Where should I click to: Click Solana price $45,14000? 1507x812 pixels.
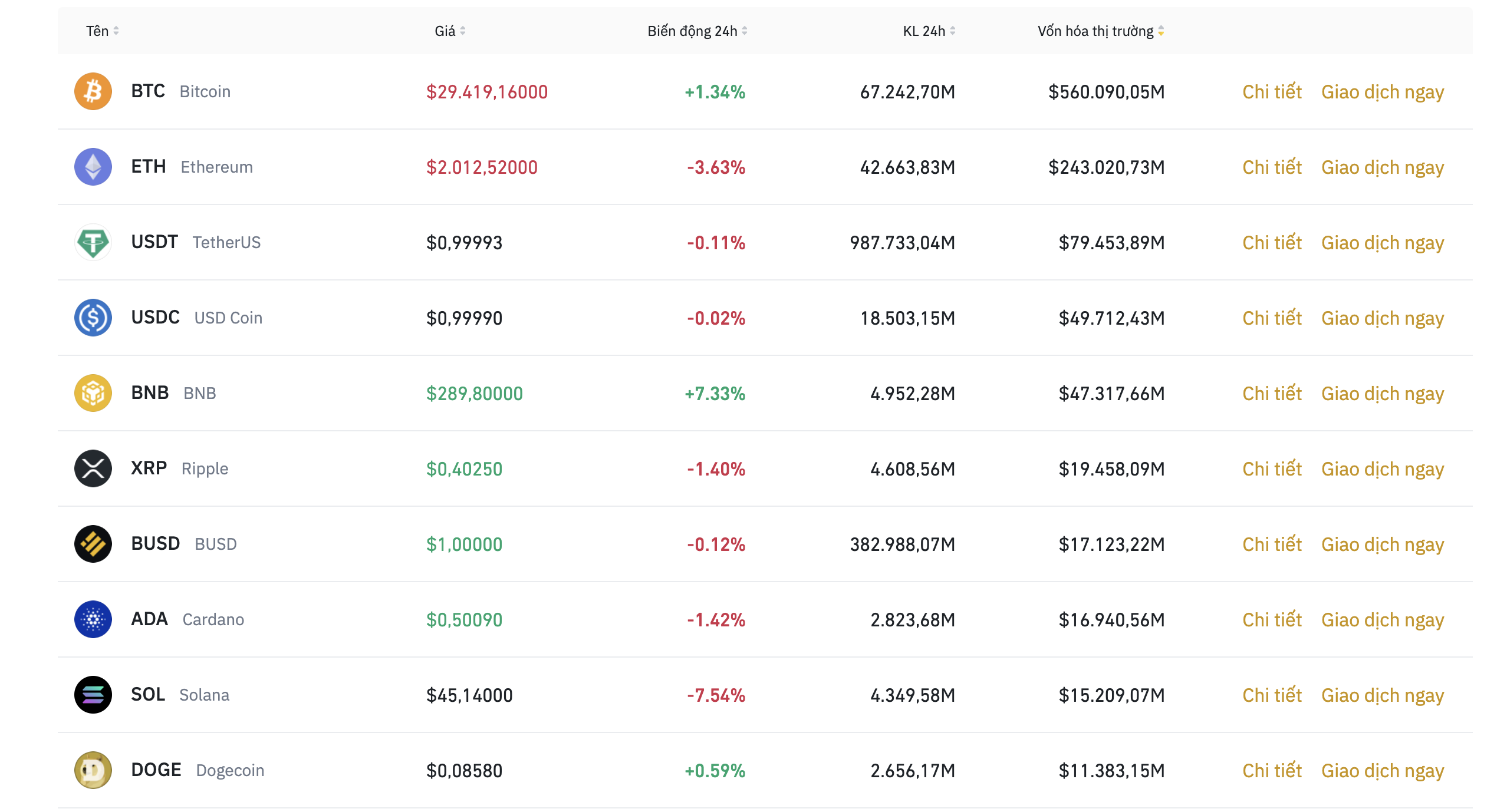[469, 695]
